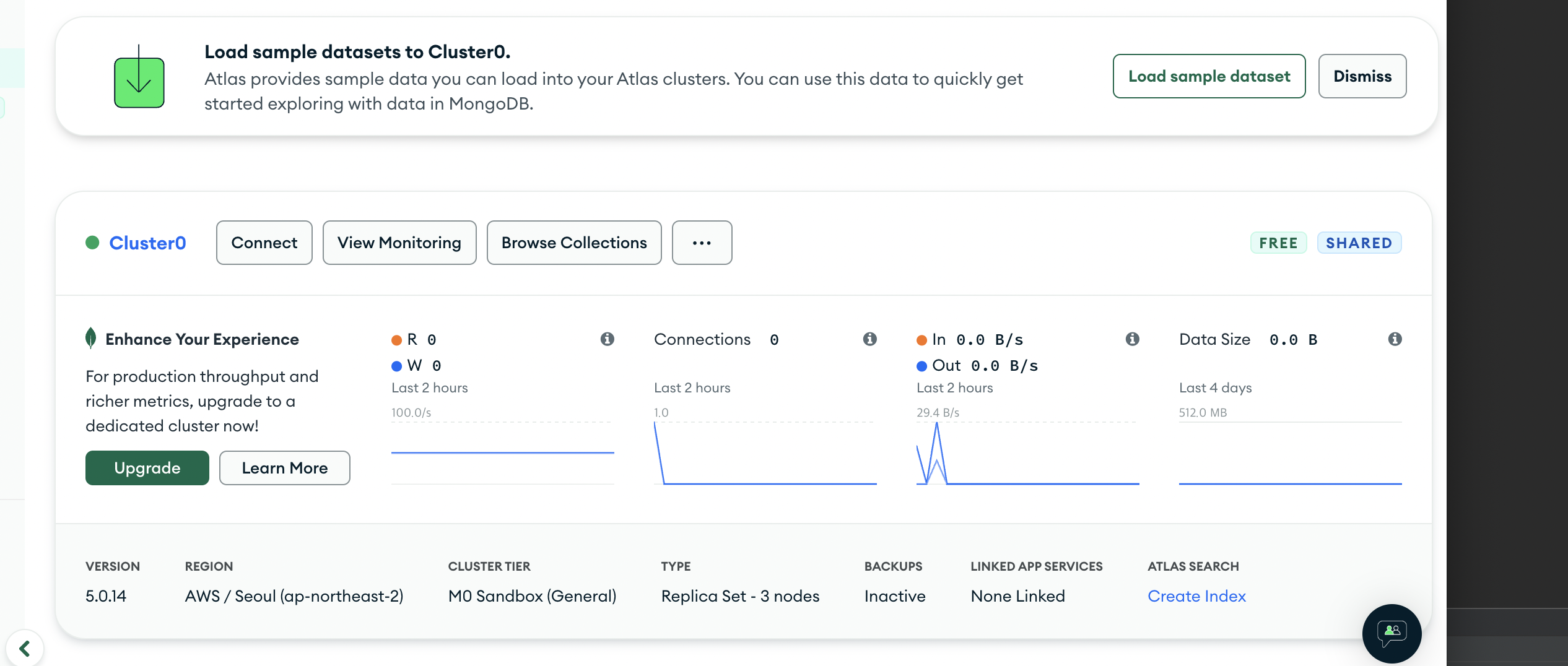This screenshot has width=1568, height=666.
Task: Click the None Linked app services text
Action: (x=1017, y=596)
